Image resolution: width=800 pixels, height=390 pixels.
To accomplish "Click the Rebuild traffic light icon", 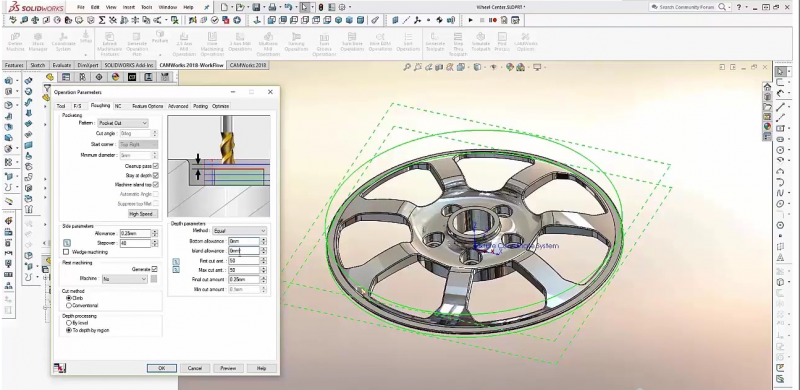I will pyautogui.click(x=320, y=7).
